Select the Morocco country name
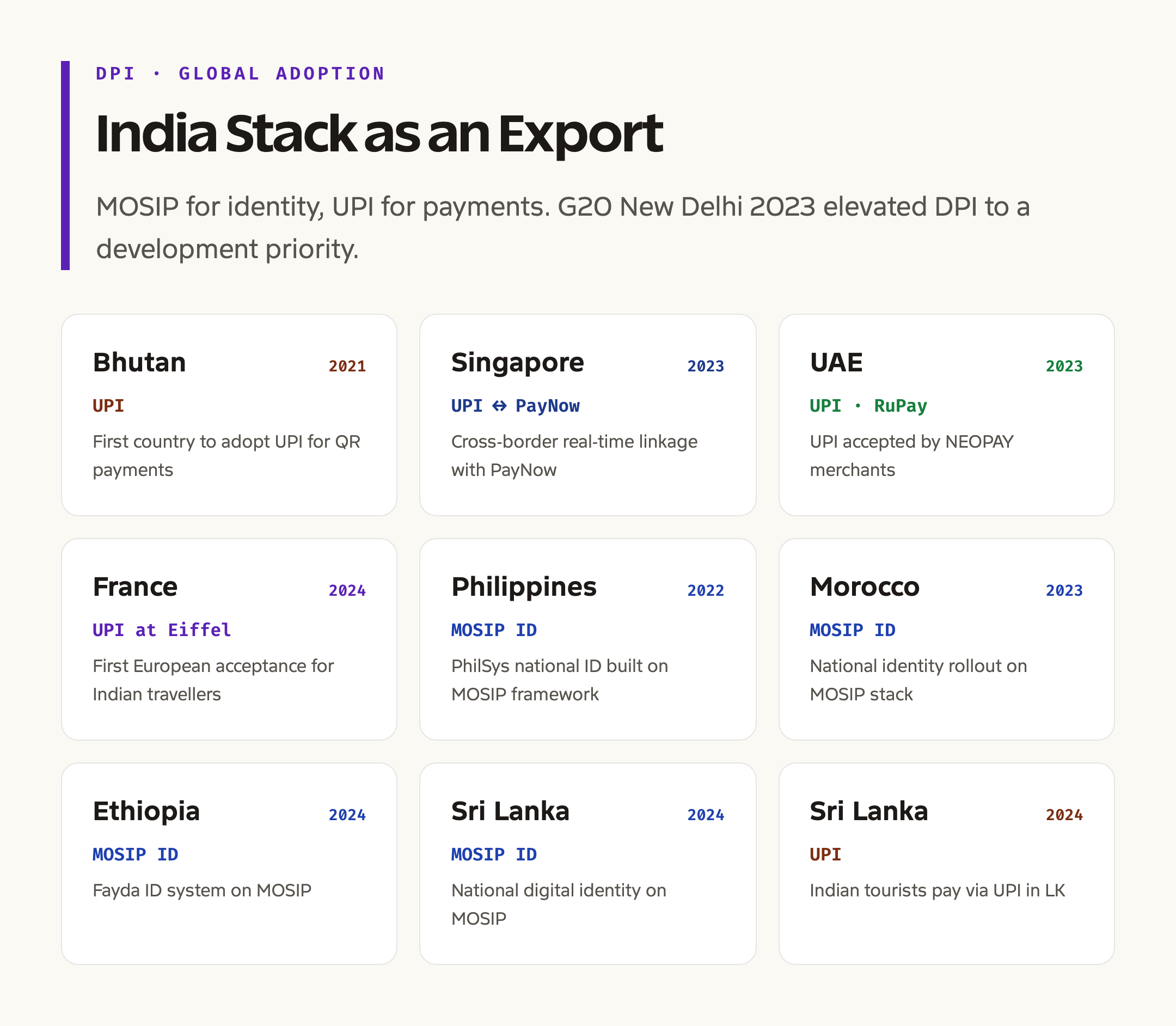Screen dimensions: 1176x1026 pyautogui.click(x=864, y=587)
